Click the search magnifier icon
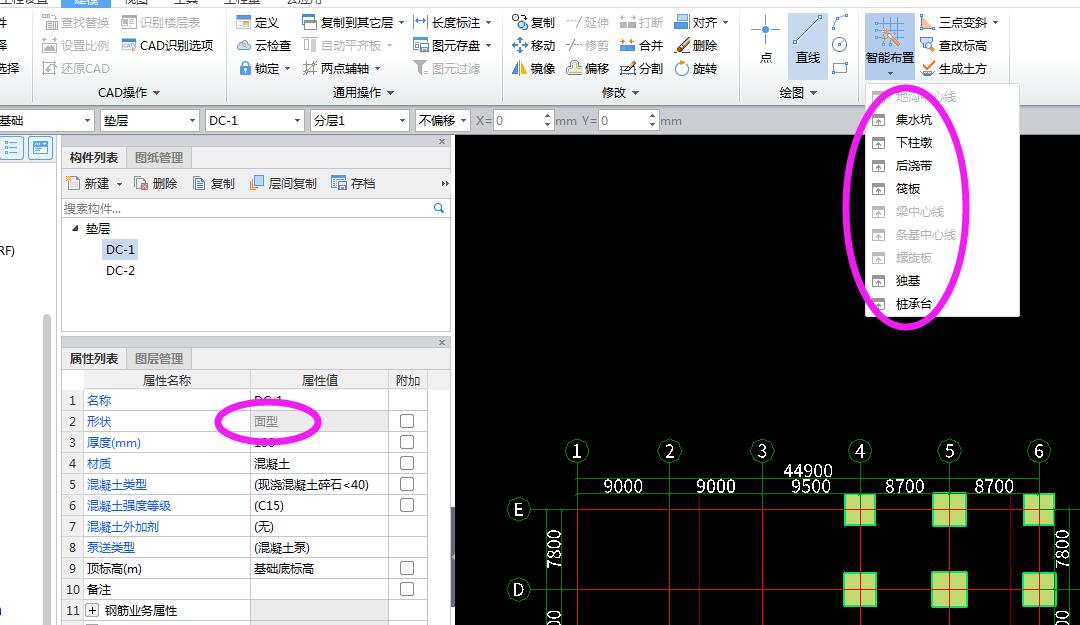 [x=439, y=208]
